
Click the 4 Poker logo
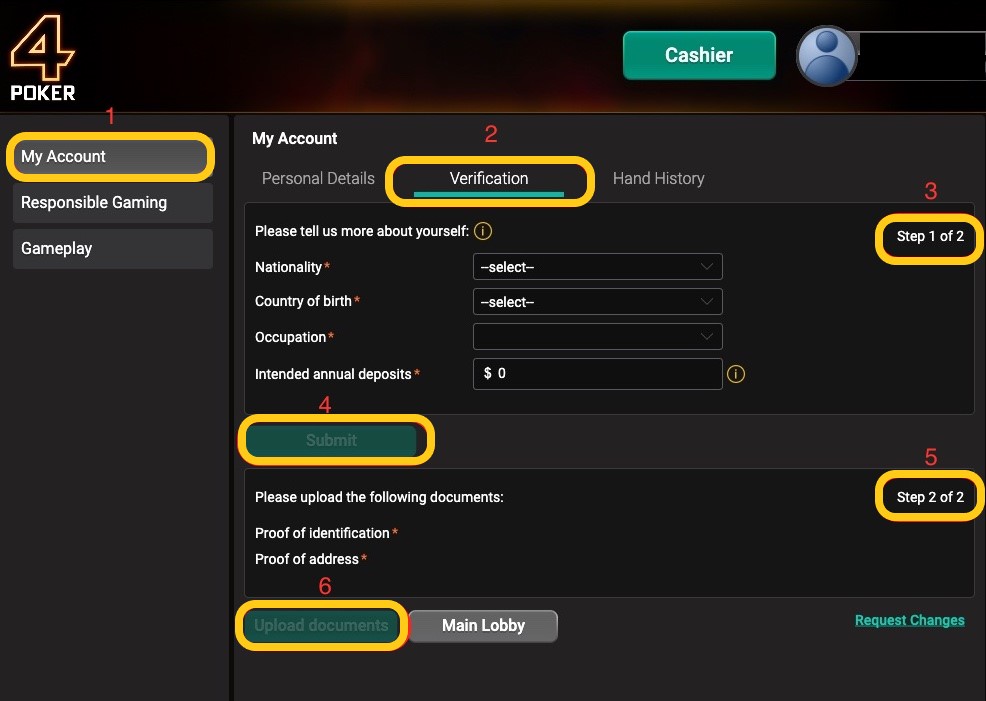click(x=43, y=58)
